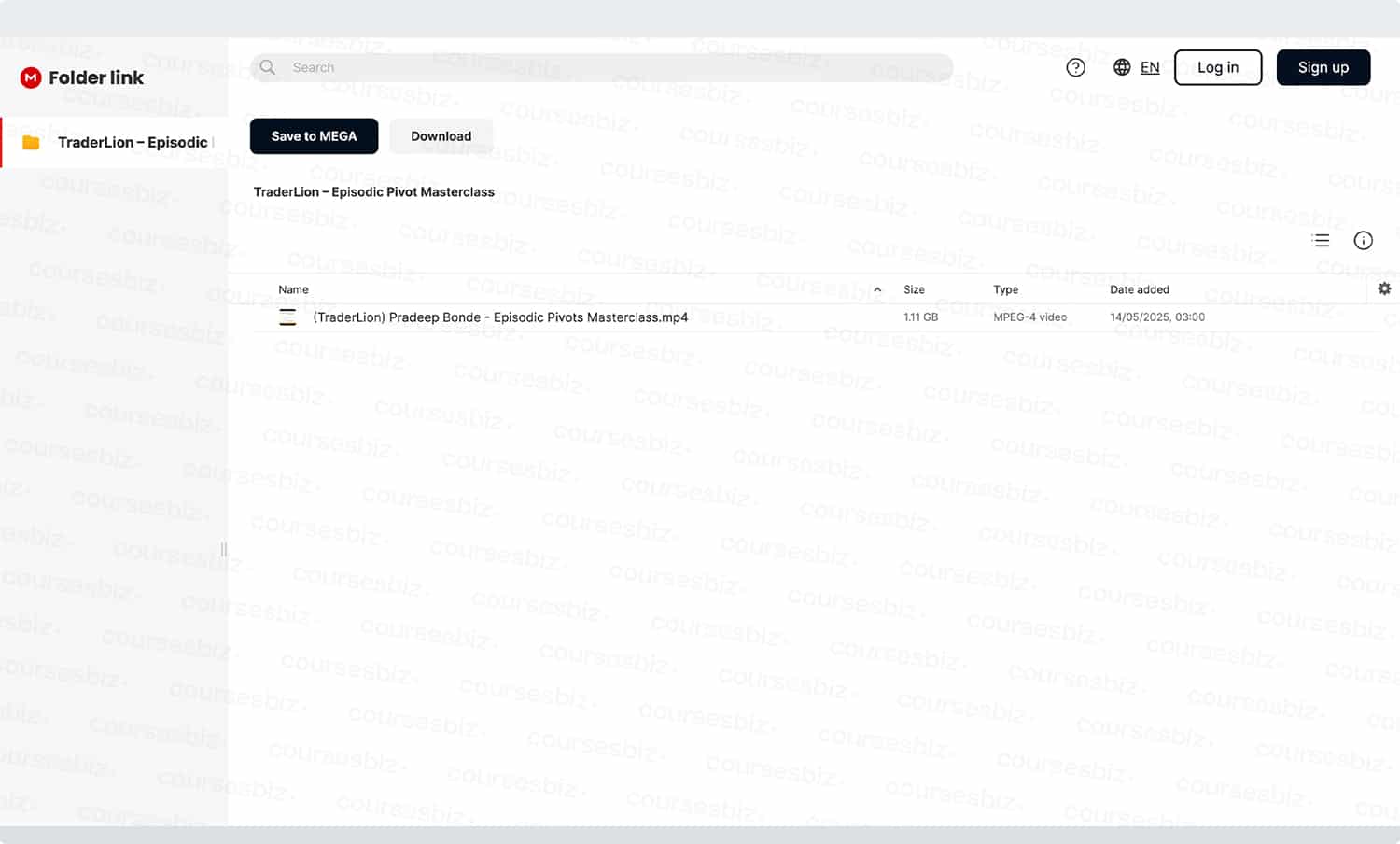Click the 14/05/2025, 03:00 date cell

pos(1157,317)
